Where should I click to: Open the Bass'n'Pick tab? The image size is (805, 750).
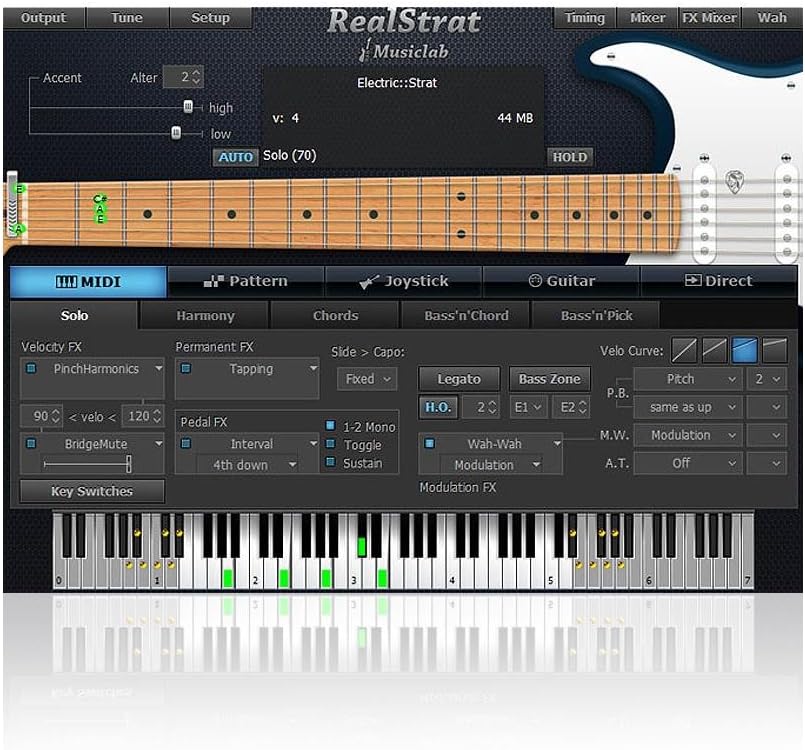pyautogui.click(x=597, y=315)
